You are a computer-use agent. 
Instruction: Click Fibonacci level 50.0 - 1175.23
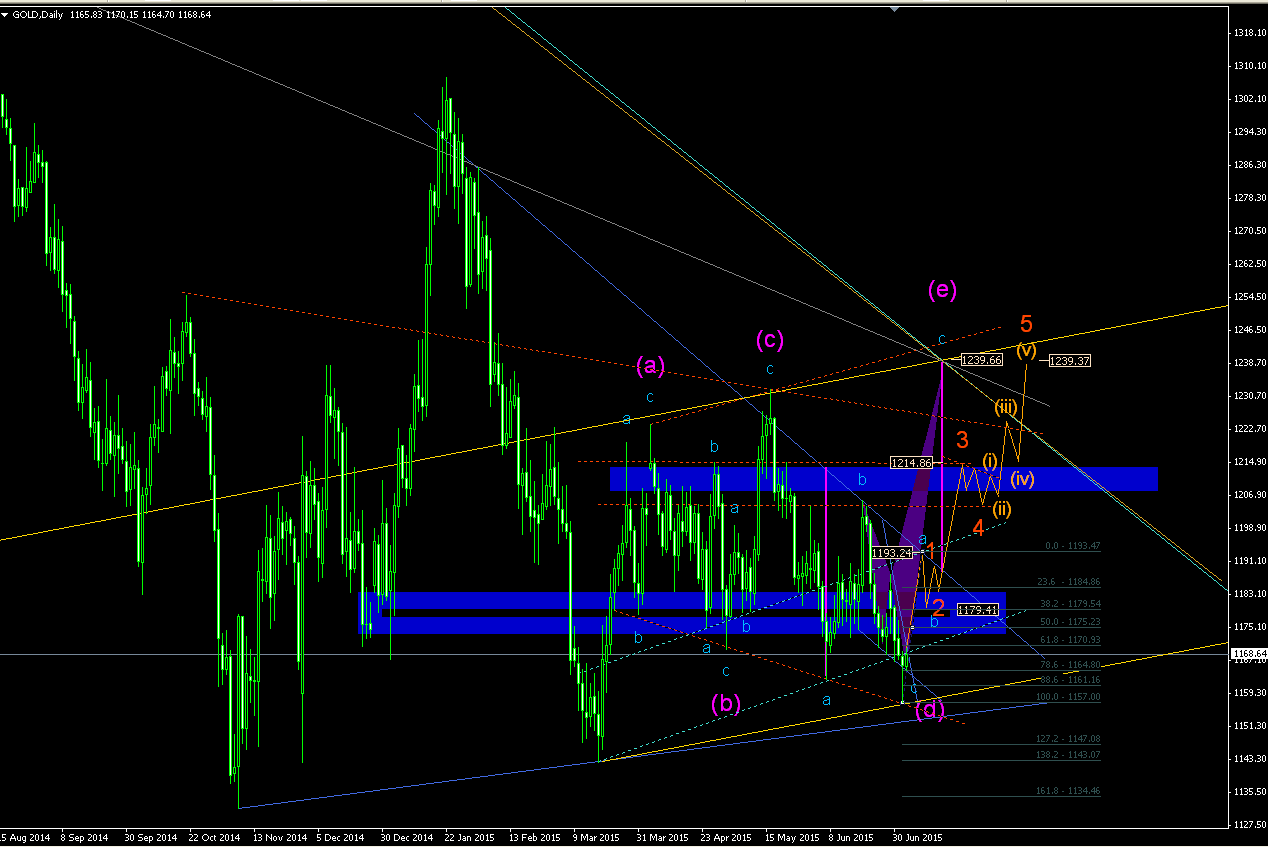[1068, 621]
